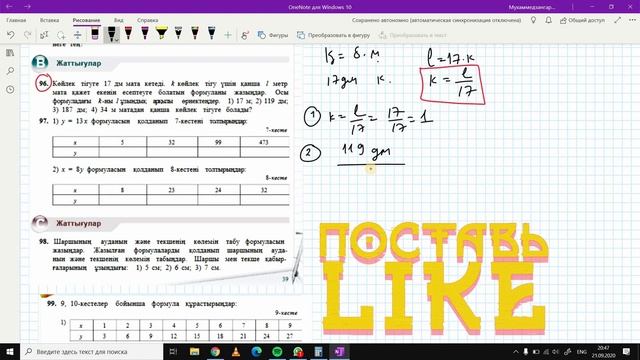Add a new pen with plus icon
640x360 pixels.
tap(228, 36)
